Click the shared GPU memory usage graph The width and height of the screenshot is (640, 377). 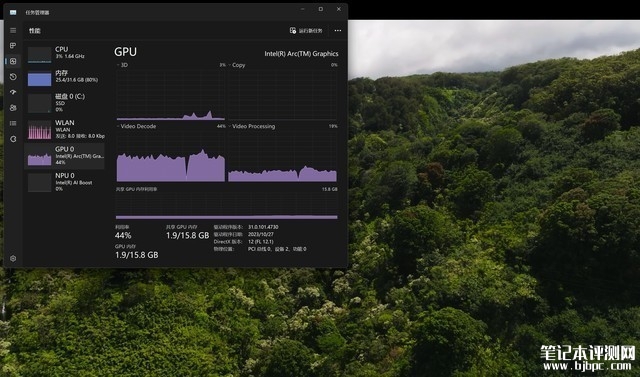(227, 206)
